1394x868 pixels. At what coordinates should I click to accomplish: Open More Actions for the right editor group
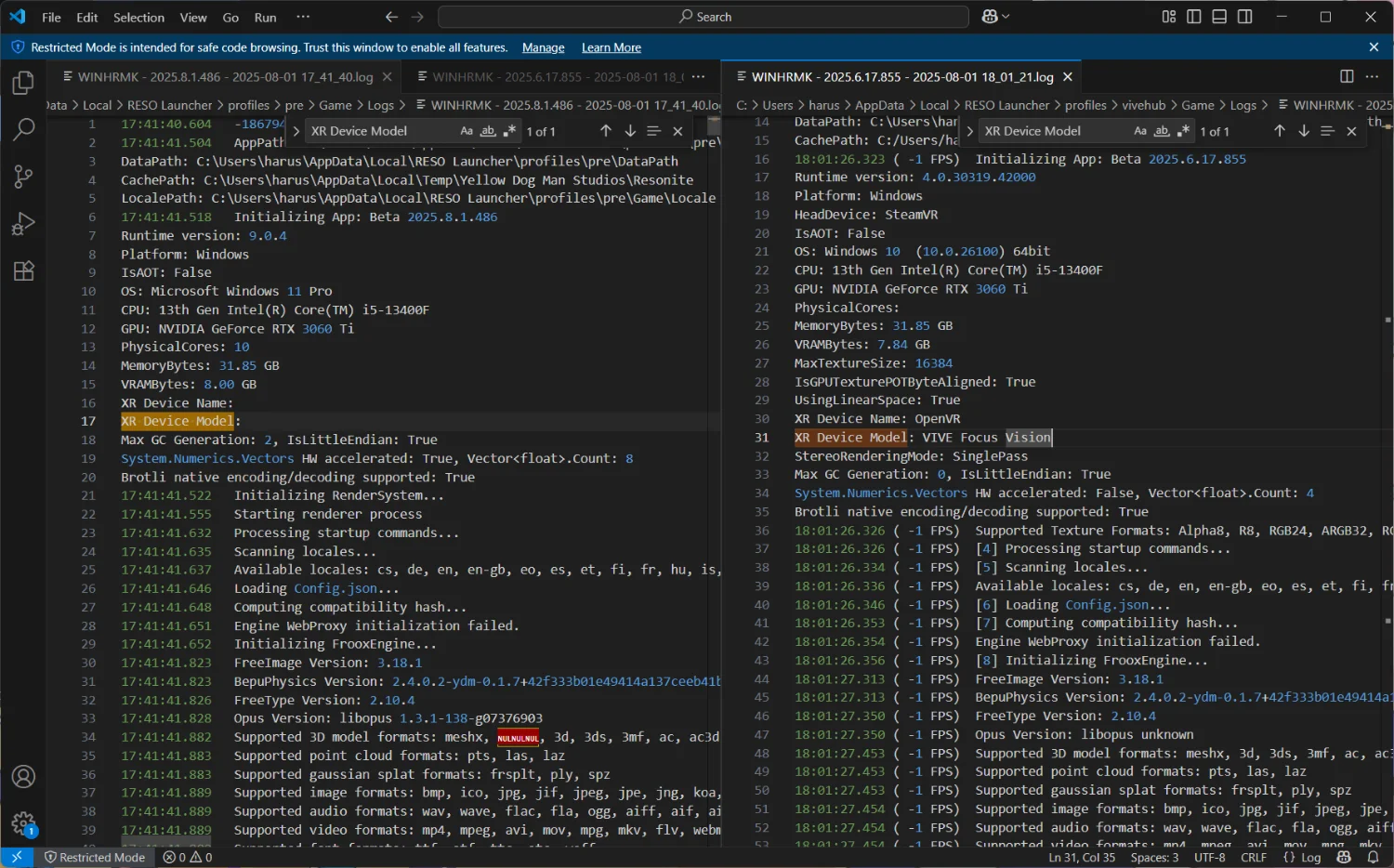[1372, 76]
